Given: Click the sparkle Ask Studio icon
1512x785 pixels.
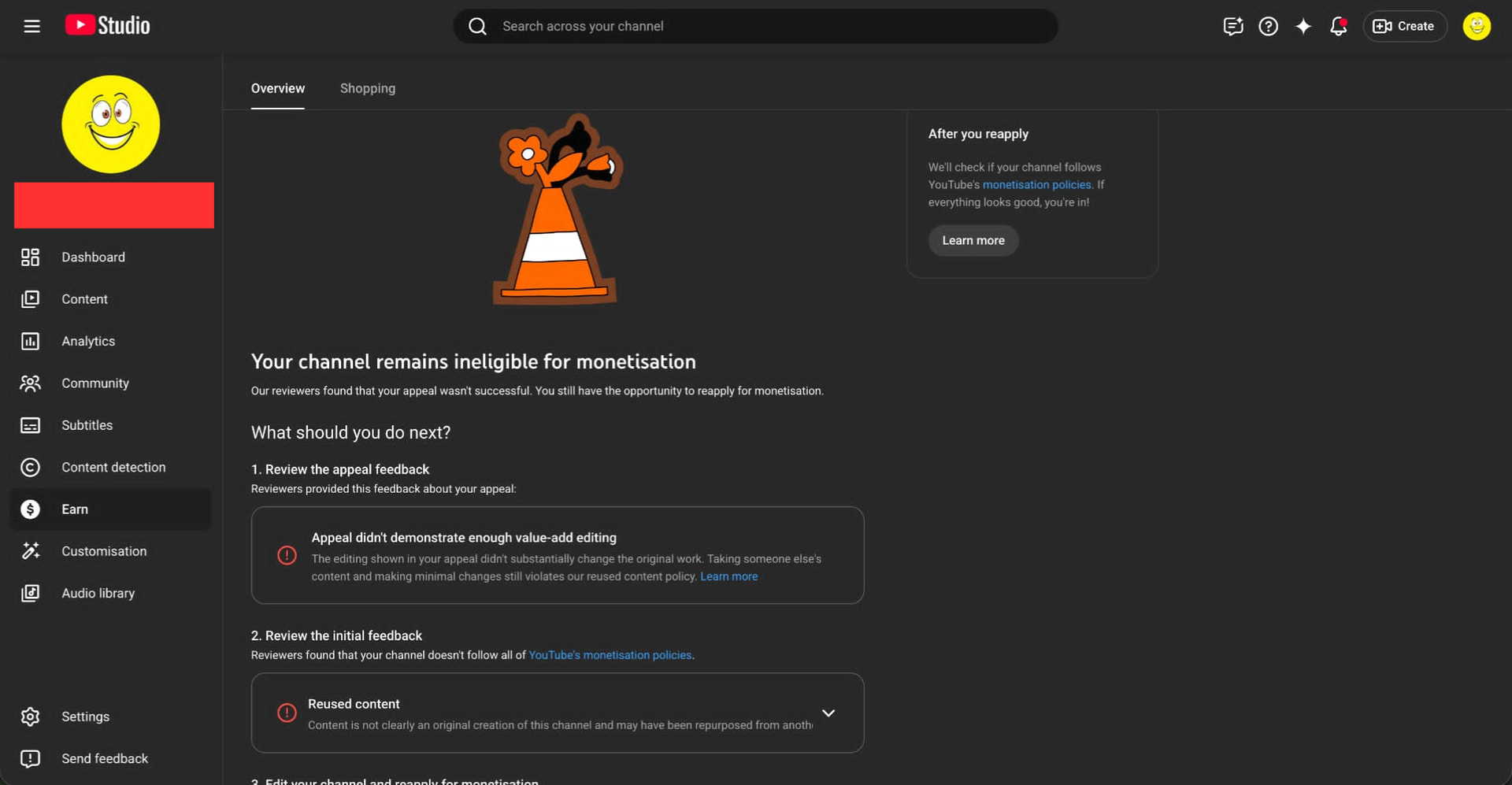Looking at the screenshot, I should click(1303, 26).
